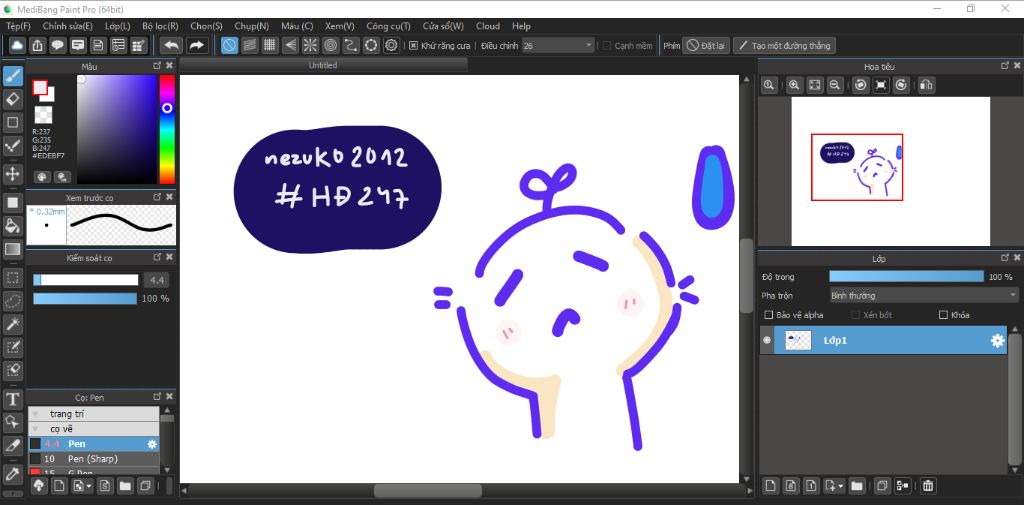Adjust Độ trong layer opacity slider

coord(906,277)
